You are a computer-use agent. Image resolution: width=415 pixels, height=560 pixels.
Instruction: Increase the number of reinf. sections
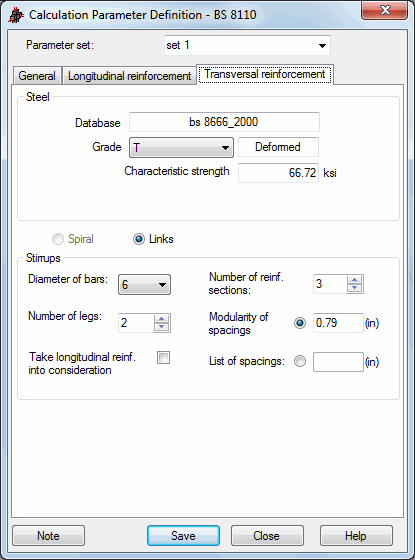coord(355,280)
